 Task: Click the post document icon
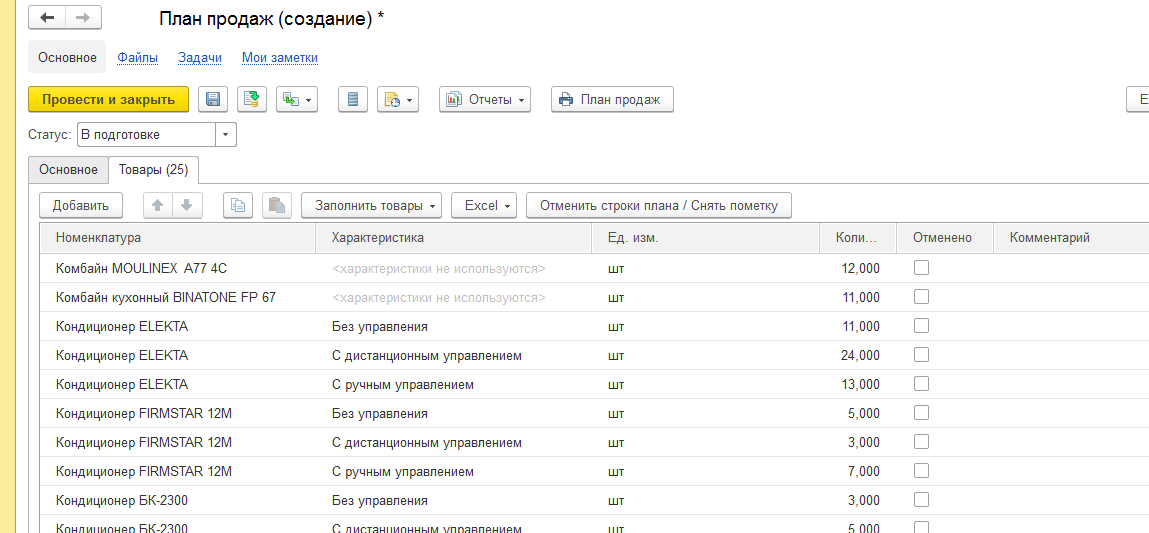tap(252, 99)
